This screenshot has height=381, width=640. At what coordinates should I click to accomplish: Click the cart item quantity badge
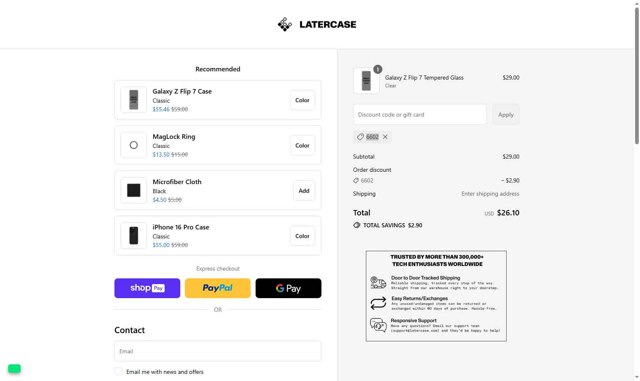click(378, 69)
